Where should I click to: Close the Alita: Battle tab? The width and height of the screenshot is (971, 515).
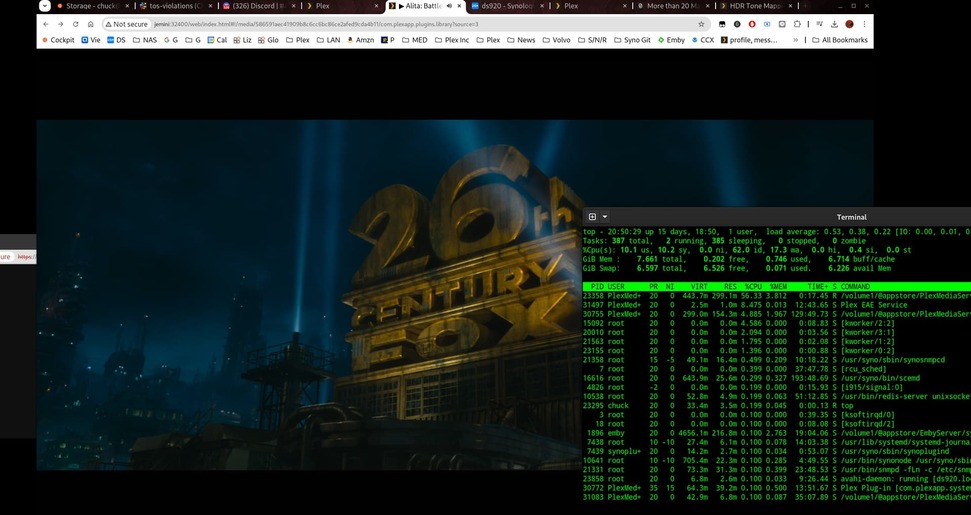click(459, 6)
